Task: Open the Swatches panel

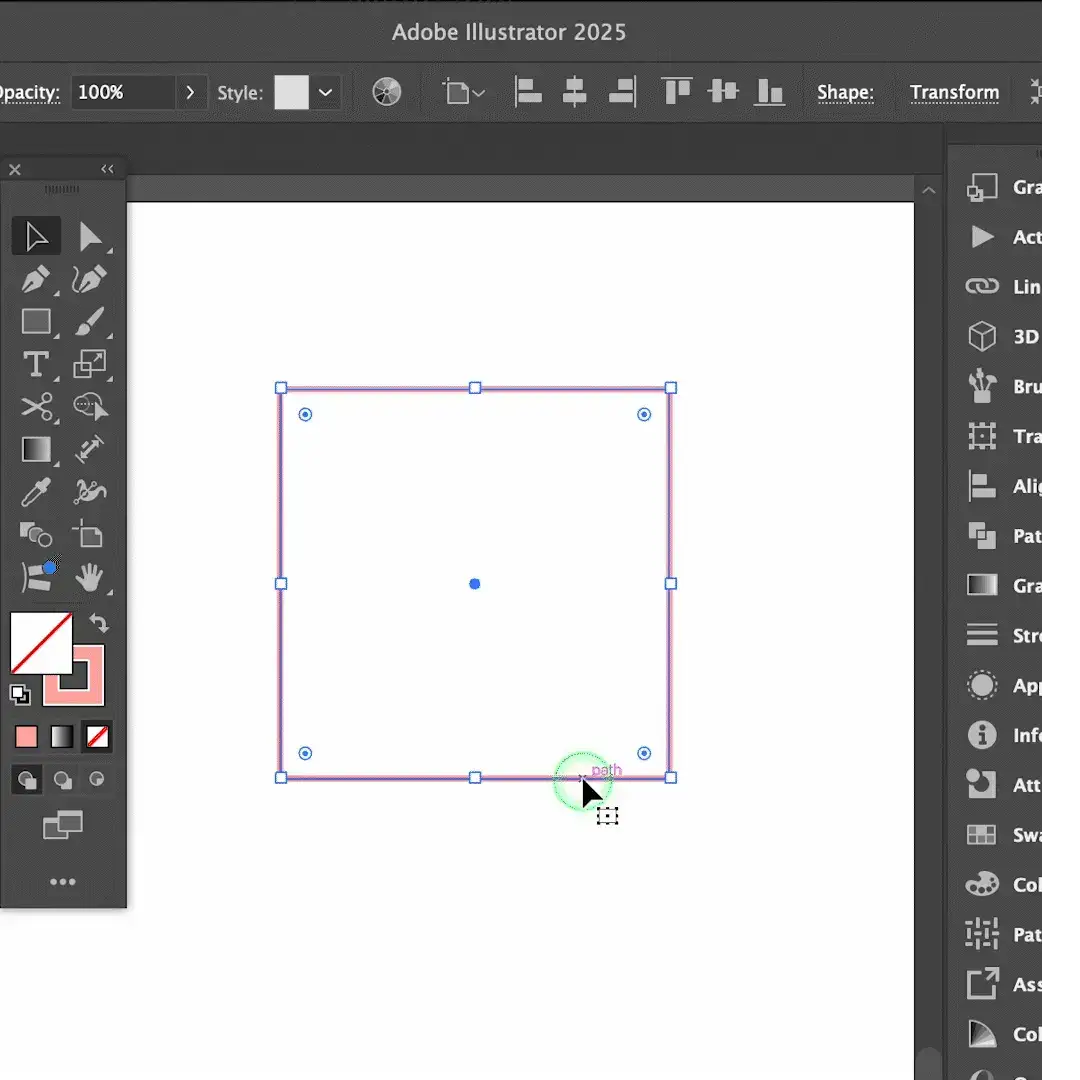Action: point(981,835)
